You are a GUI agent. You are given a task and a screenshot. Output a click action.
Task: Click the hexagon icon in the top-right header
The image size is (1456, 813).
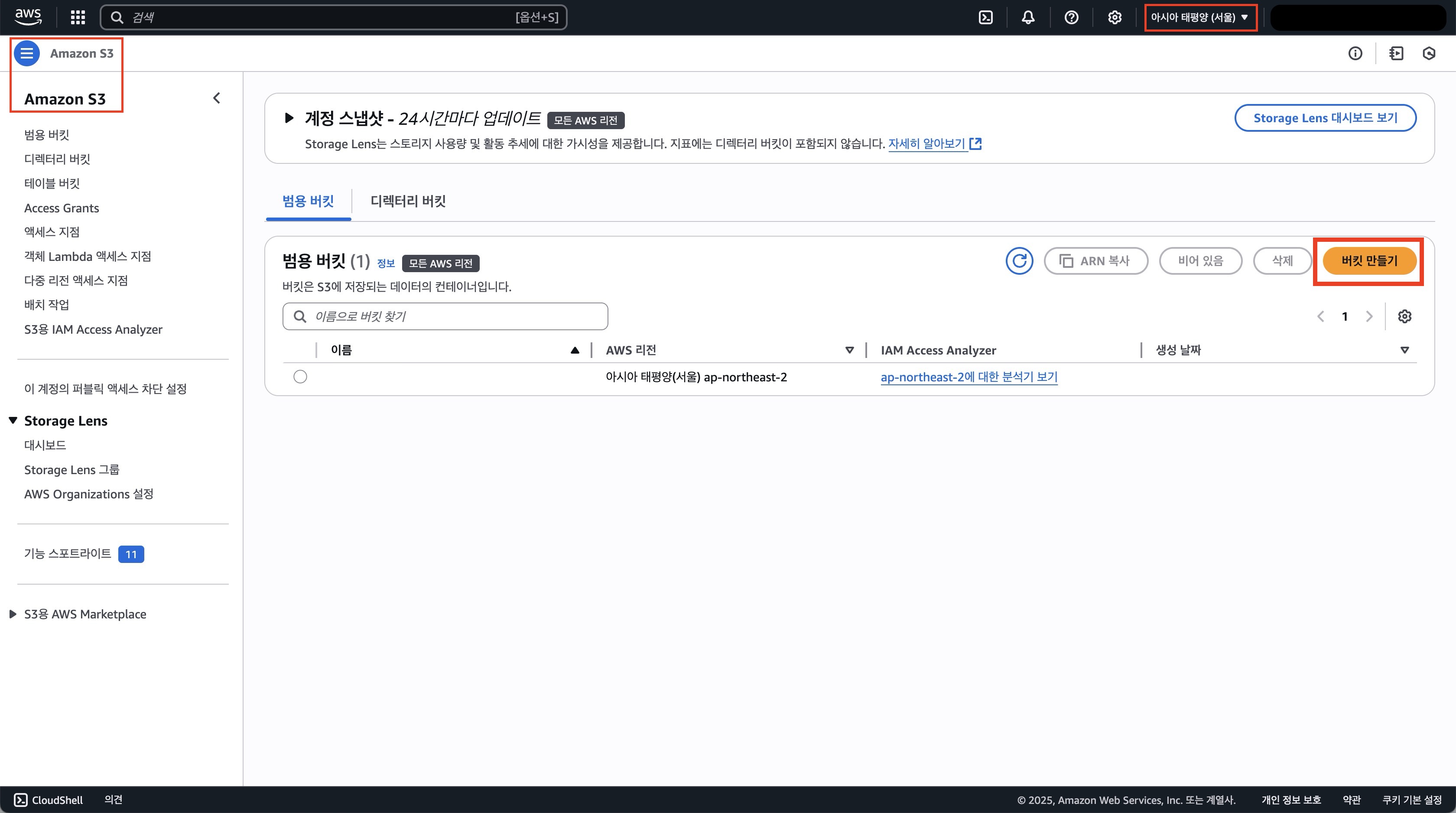[x=1429, y=53]
